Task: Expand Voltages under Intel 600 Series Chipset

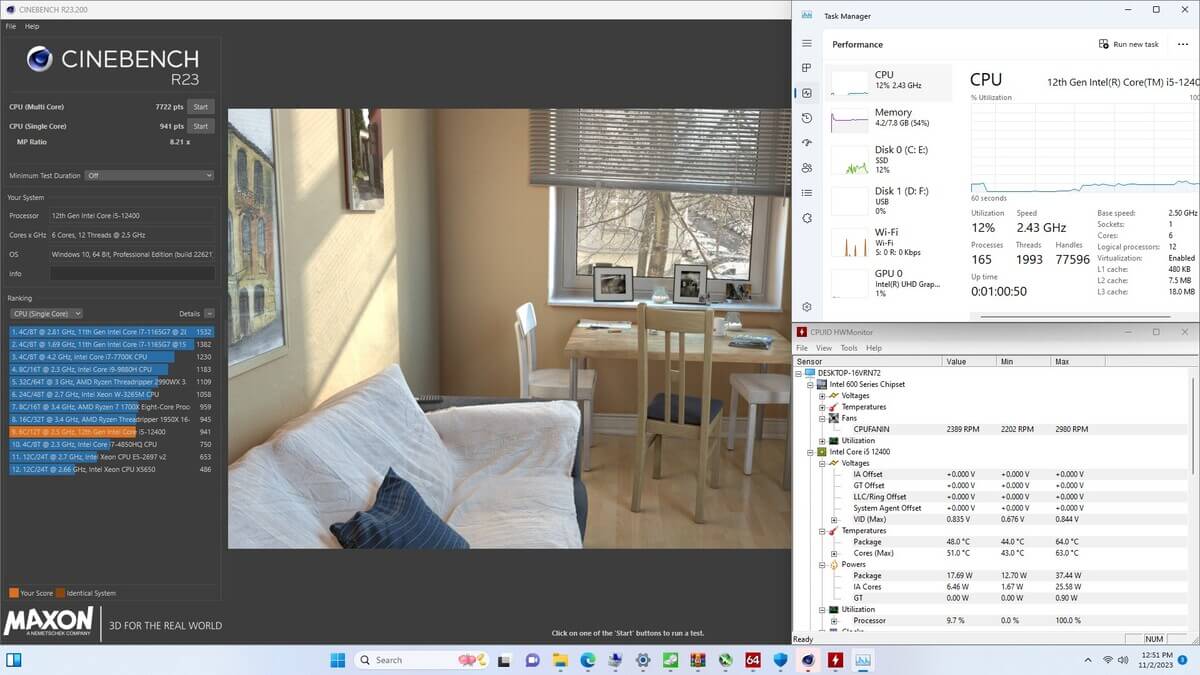Action: (822, 395)
